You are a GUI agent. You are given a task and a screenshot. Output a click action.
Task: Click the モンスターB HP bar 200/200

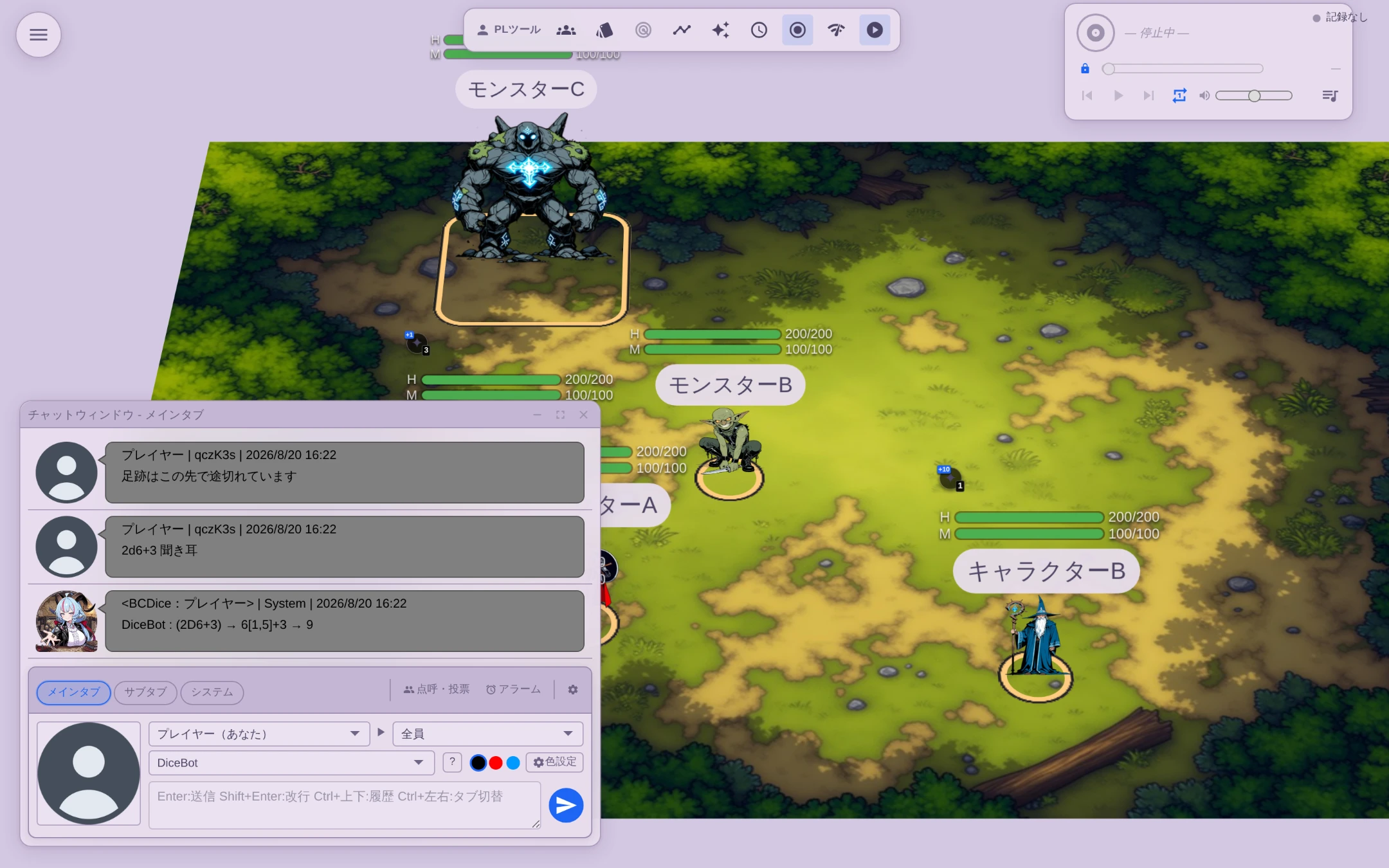point(713,334)
